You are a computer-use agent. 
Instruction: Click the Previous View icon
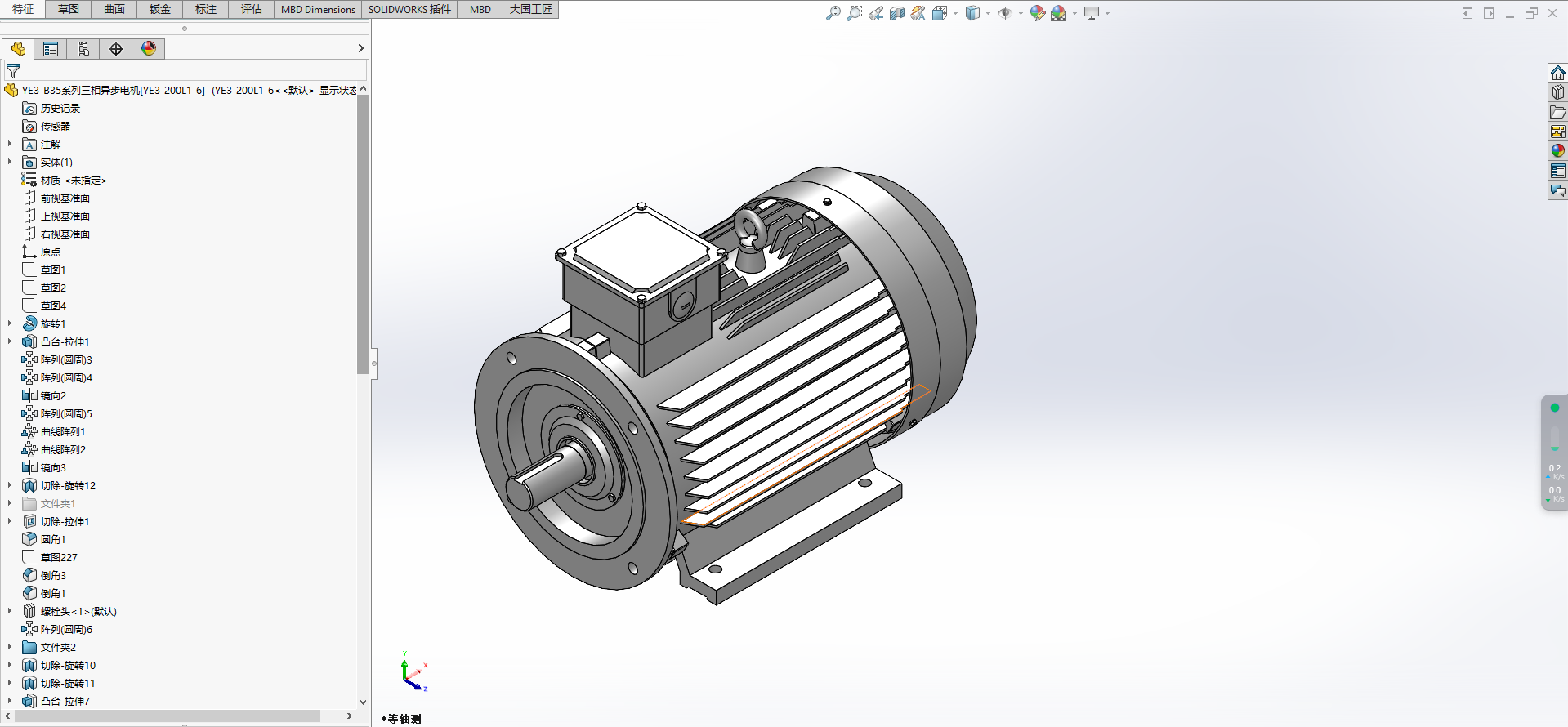[x=876, y=13]
